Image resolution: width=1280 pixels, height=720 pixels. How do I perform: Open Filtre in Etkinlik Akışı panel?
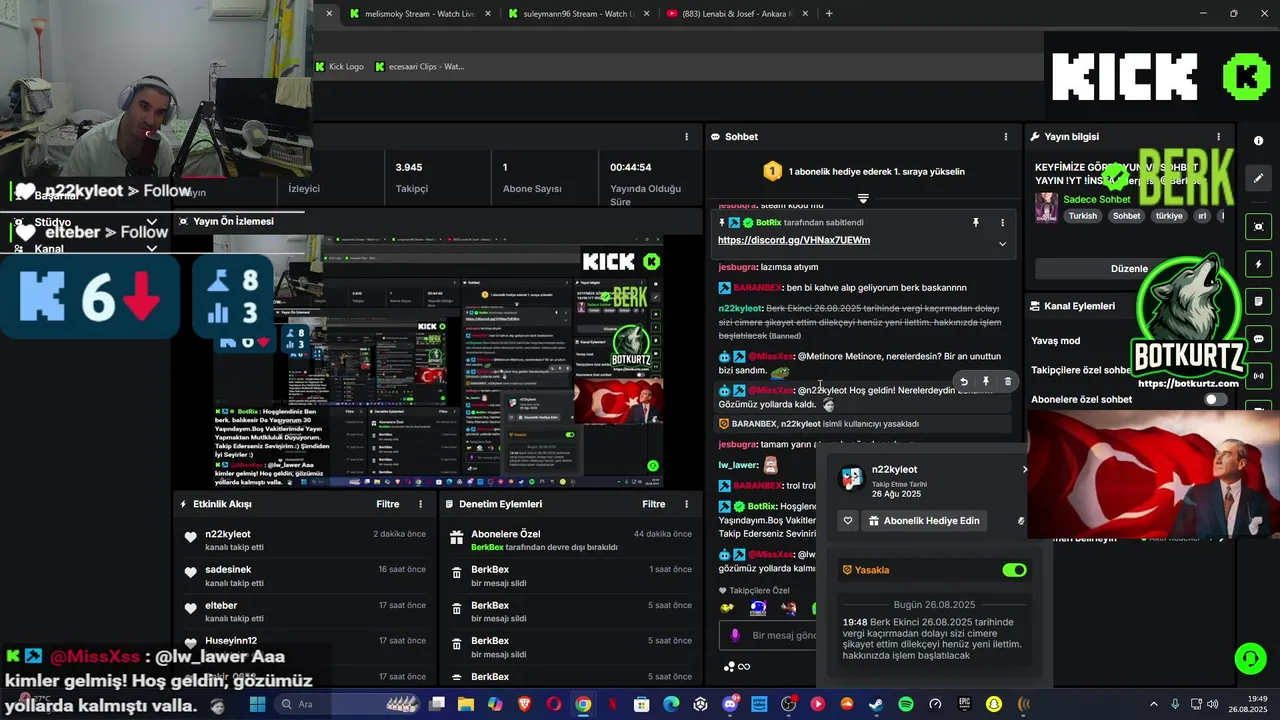tap(388, 504)
